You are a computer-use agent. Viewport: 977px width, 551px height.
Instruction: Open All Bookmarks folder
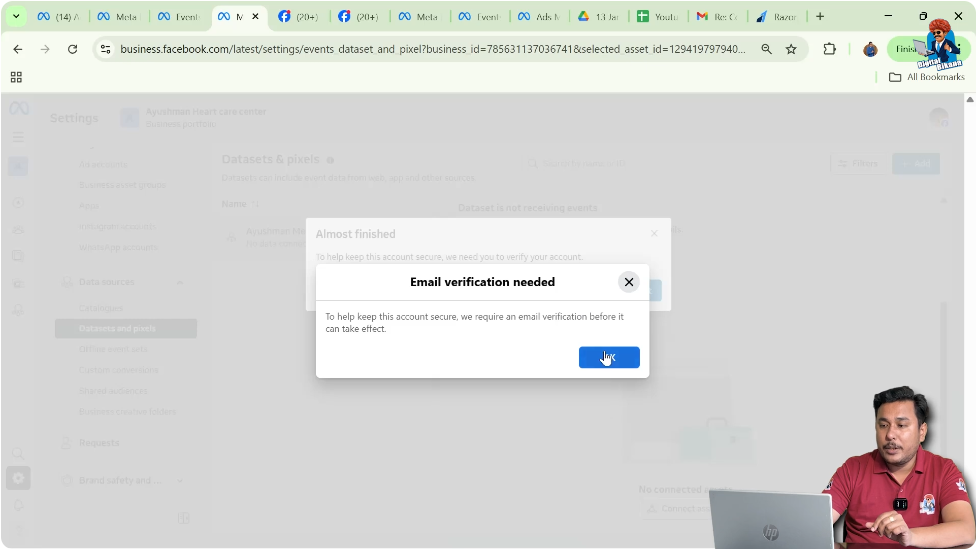[927, 77]
